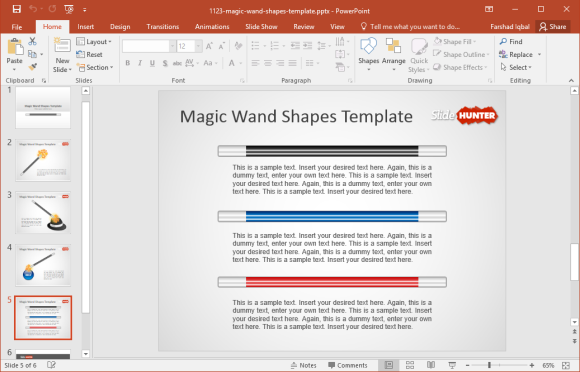Click Replace in the Editing group
580x372 pixels.
(x=516, y=54)
